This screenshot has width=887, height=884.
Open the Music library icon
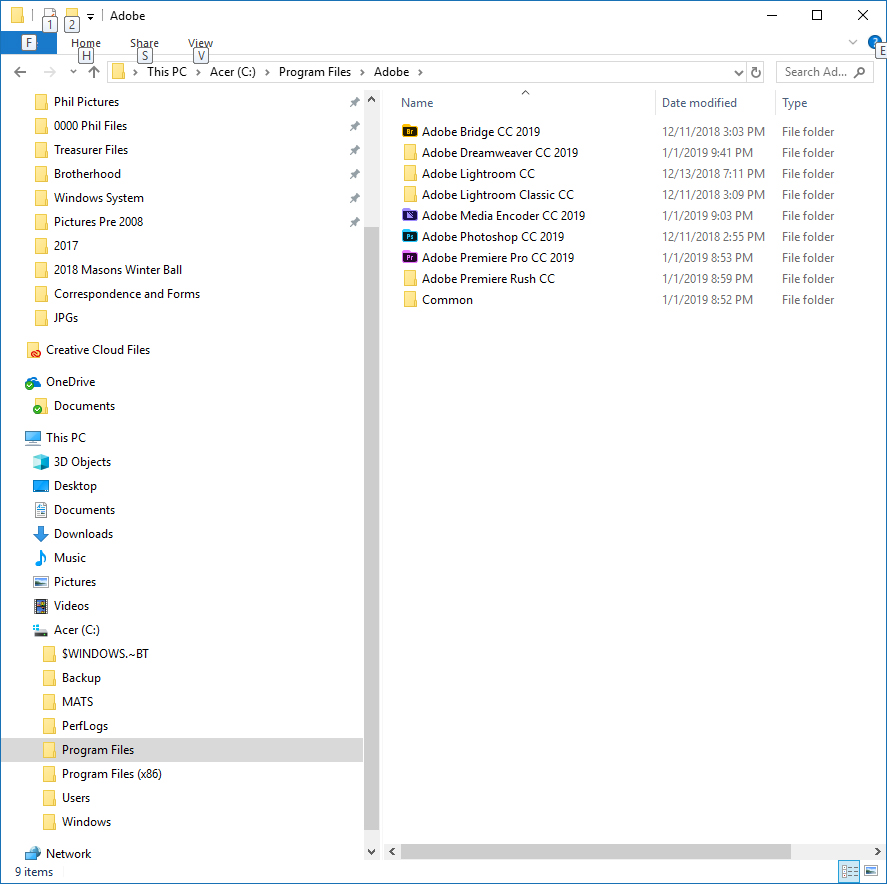(41, 558)
